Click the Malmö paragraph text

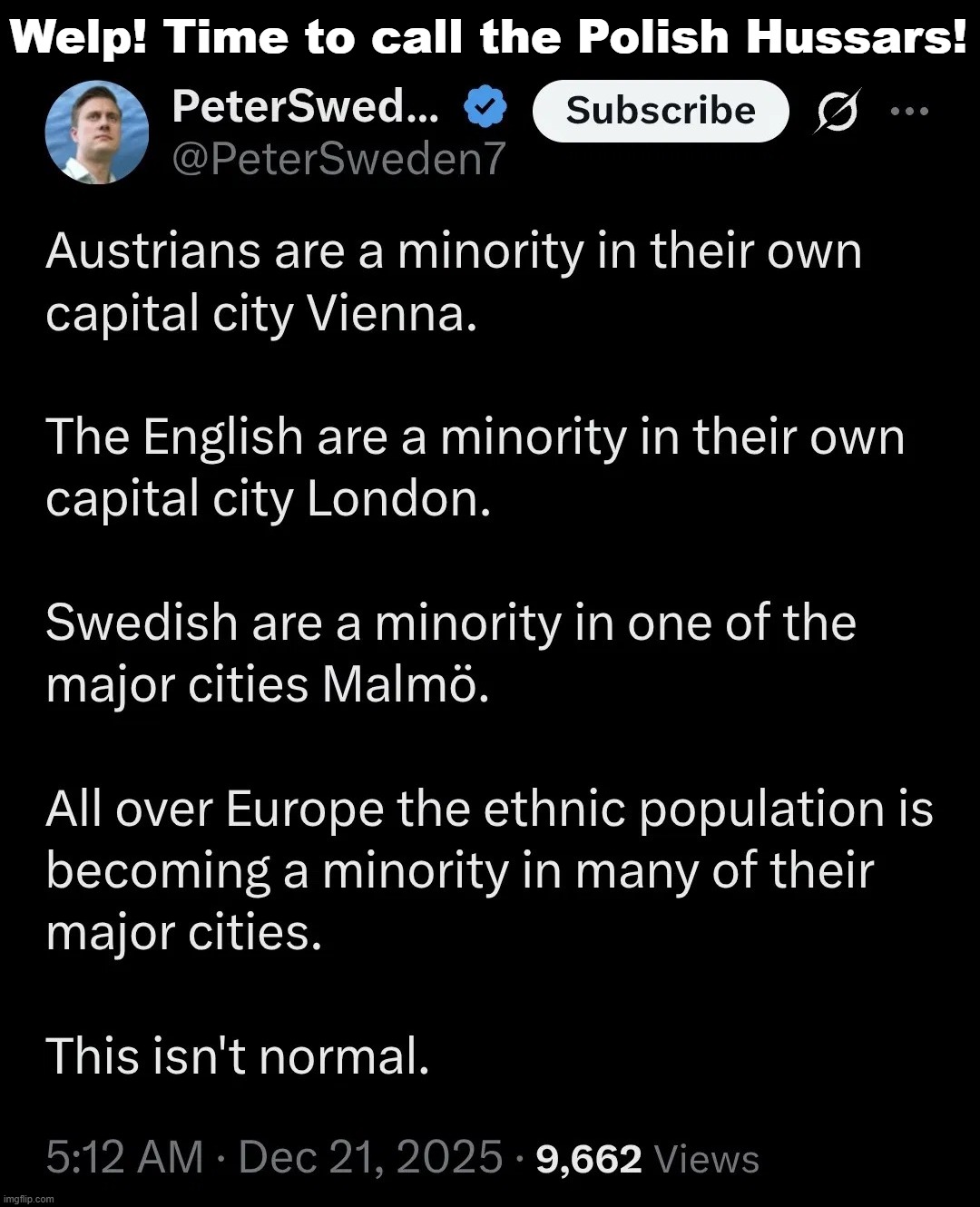pos(449,653)
